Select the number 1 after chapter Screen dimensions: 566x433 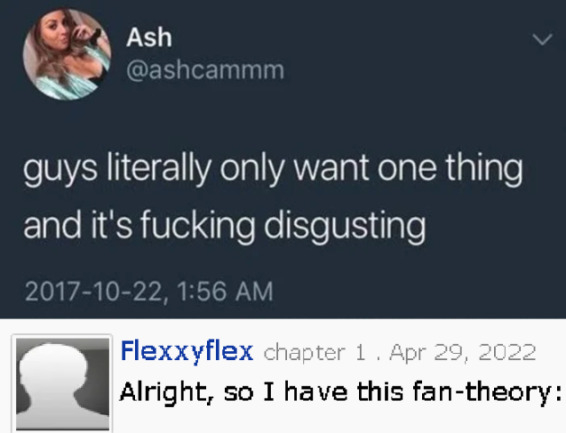[x=360, y=353]
